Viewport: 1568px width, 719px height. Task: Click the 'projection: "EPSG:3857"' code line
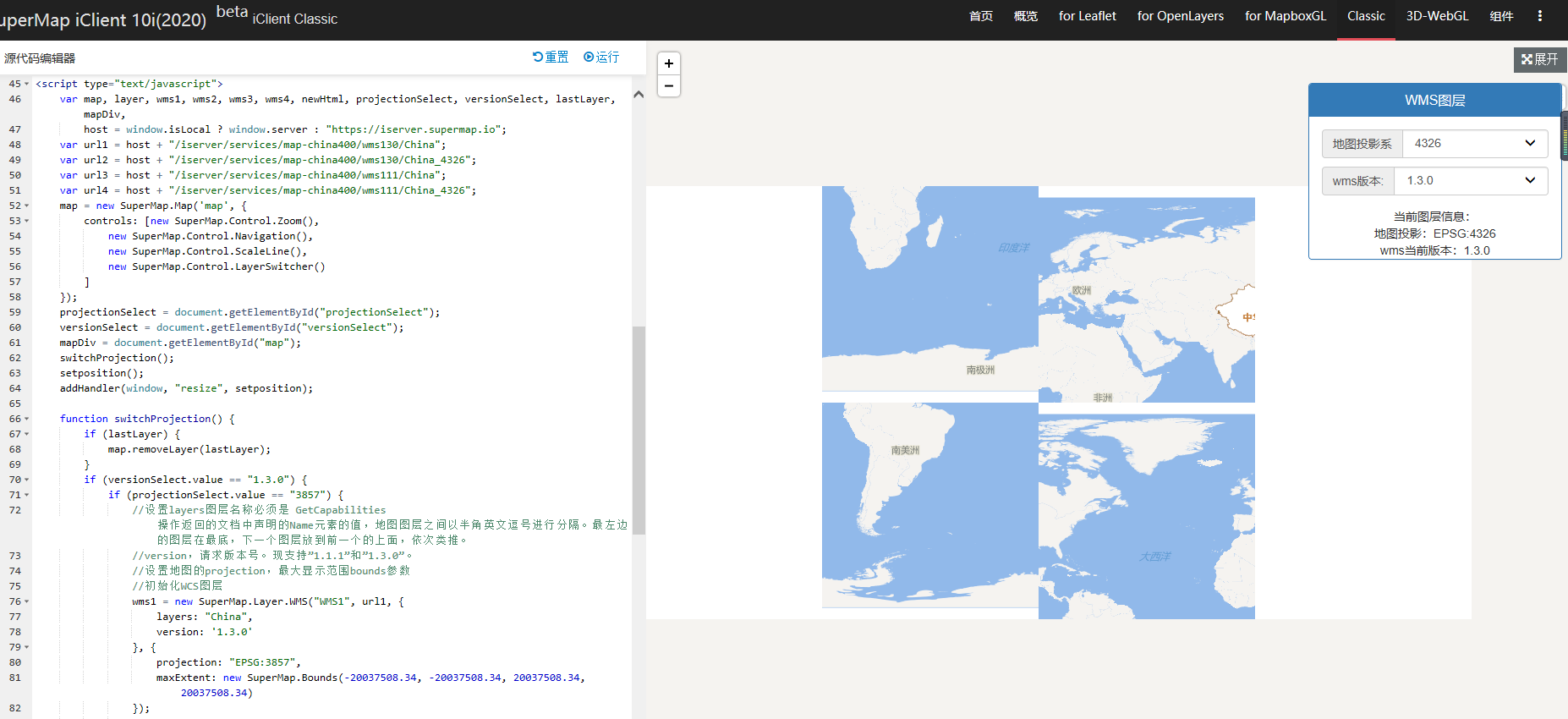click(x=228, y=662)
